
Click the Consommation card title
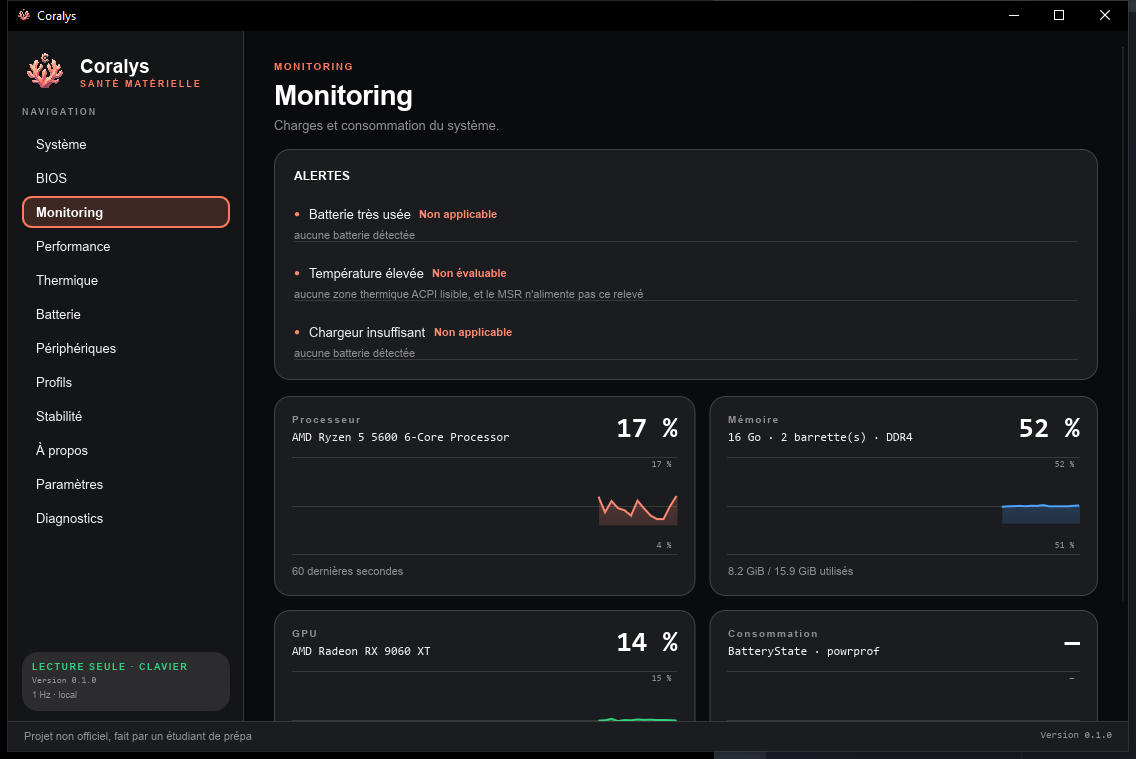(772, 634)
